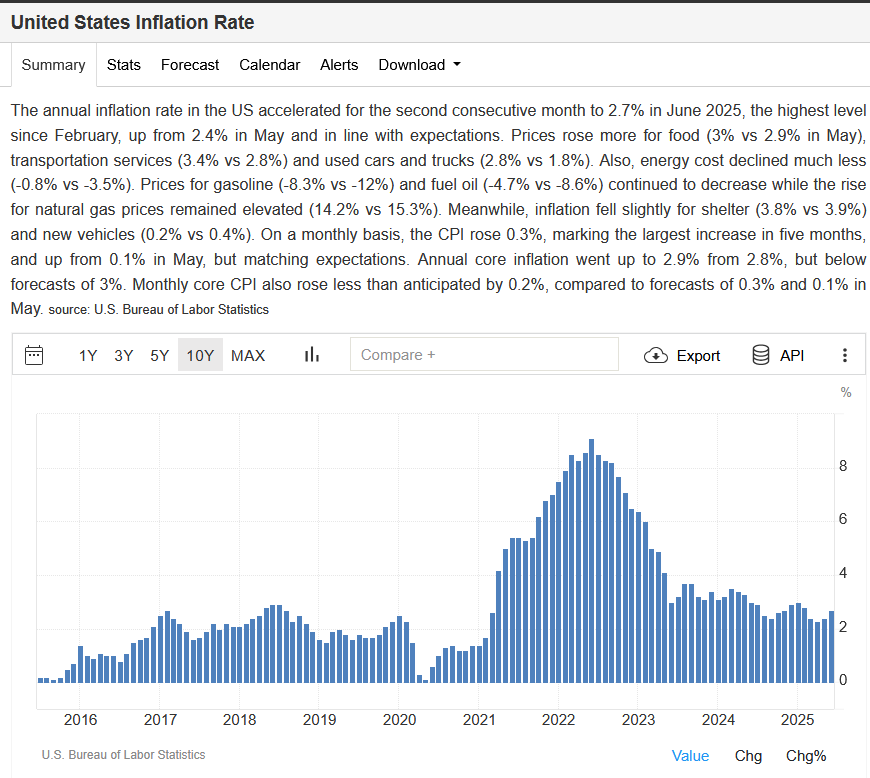
Task: Select the 3Y time range
Action: point(124,355)
